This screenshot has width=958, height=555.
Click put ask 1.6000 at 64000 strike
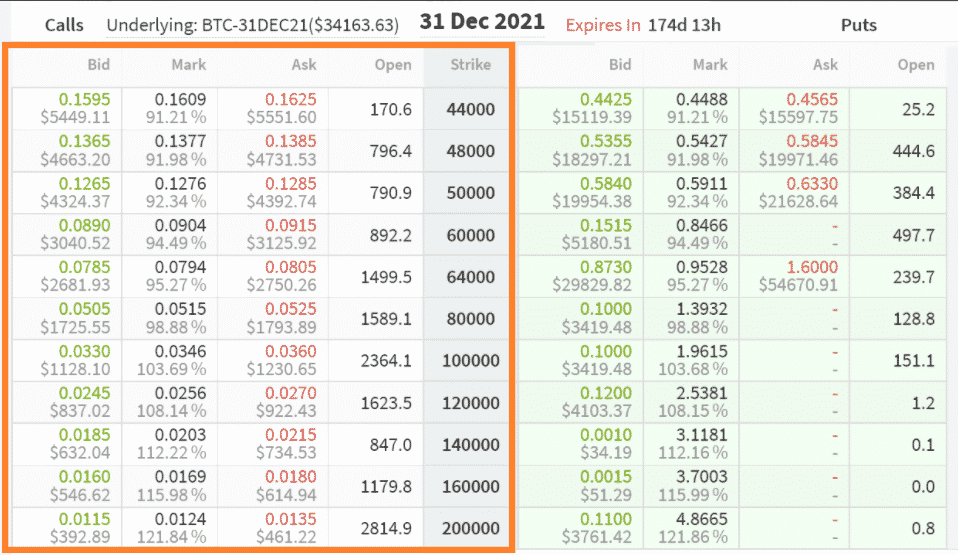click(811, 268)
